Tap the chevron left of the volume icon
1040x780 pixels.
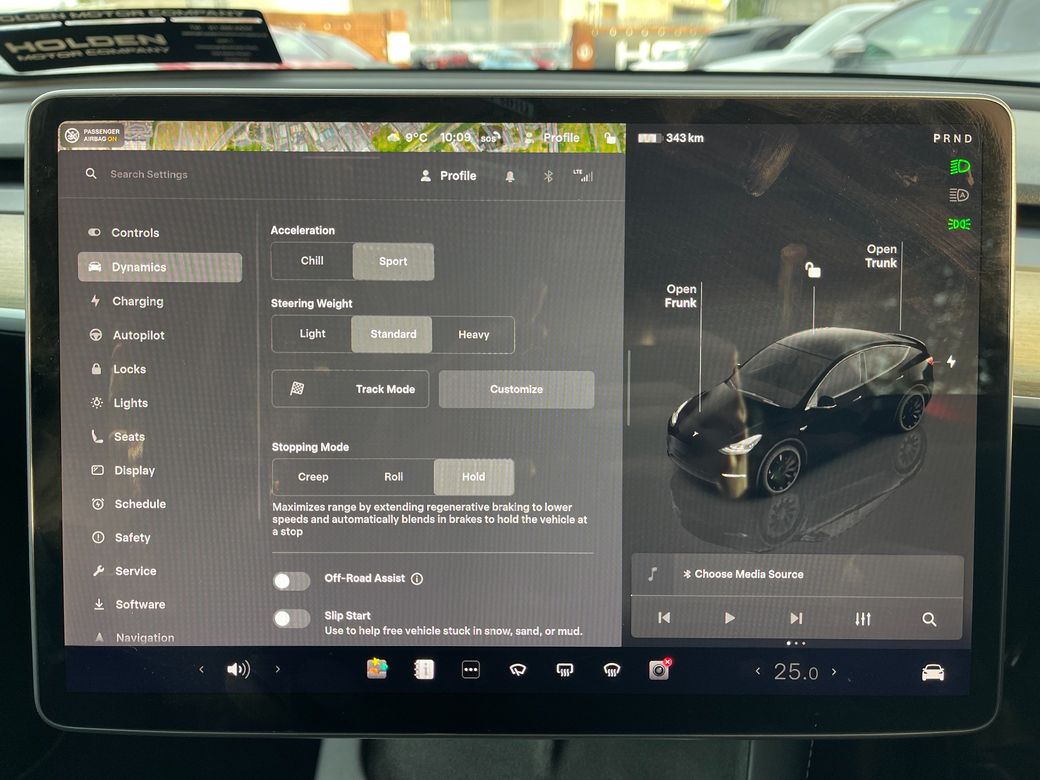pos(201,670)
